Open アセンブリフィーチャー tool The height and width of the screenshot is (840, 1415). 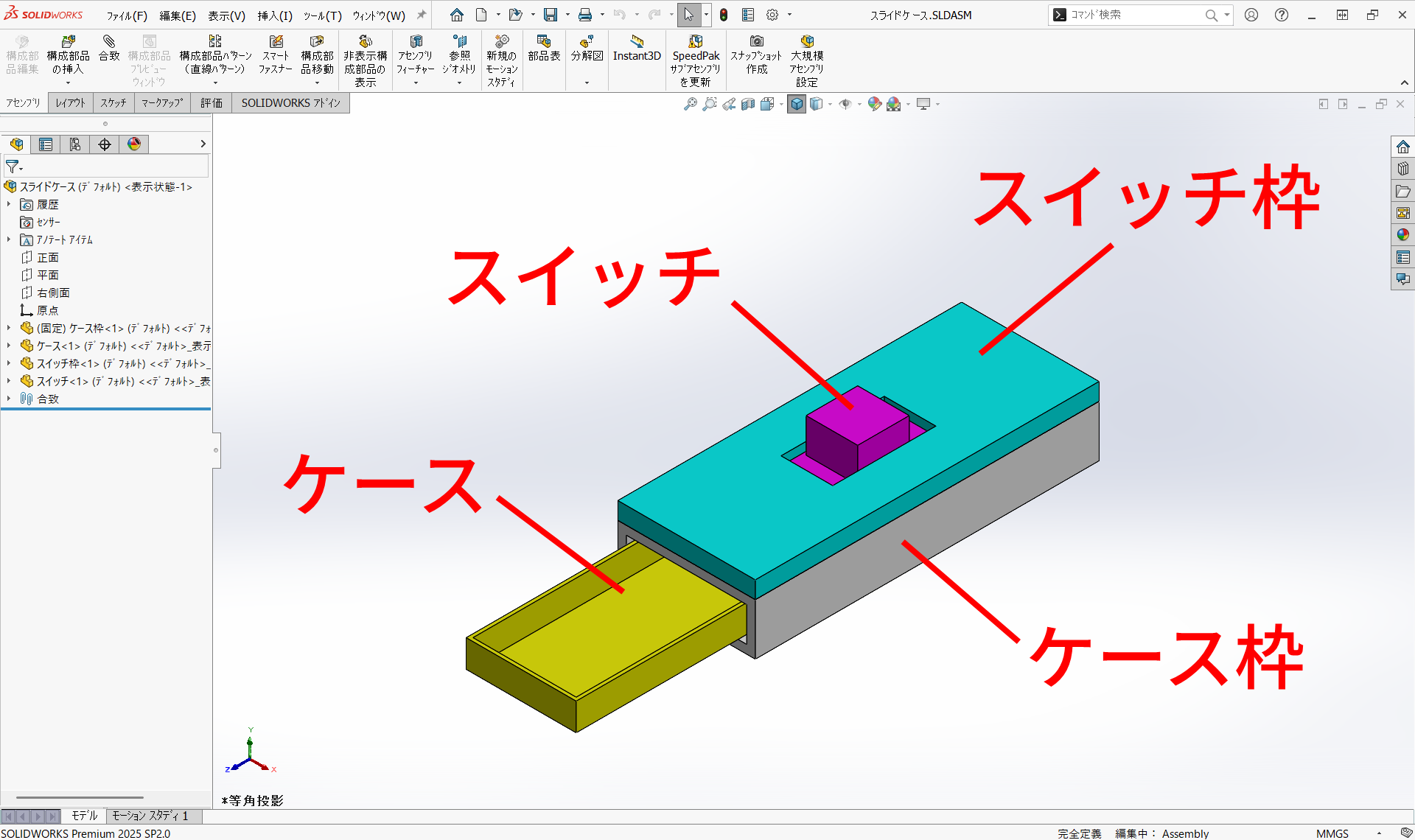tap(416, 55)
